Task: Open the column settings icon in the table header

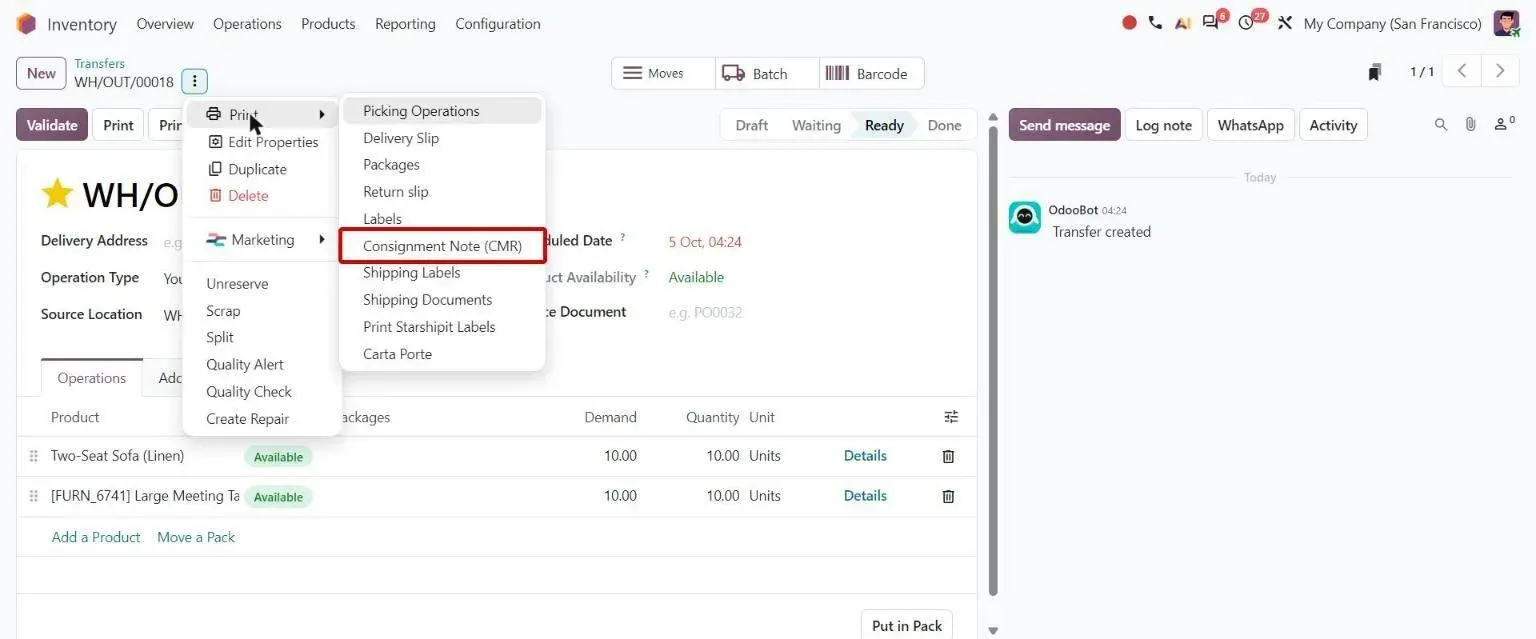Action: pos(951,417)
